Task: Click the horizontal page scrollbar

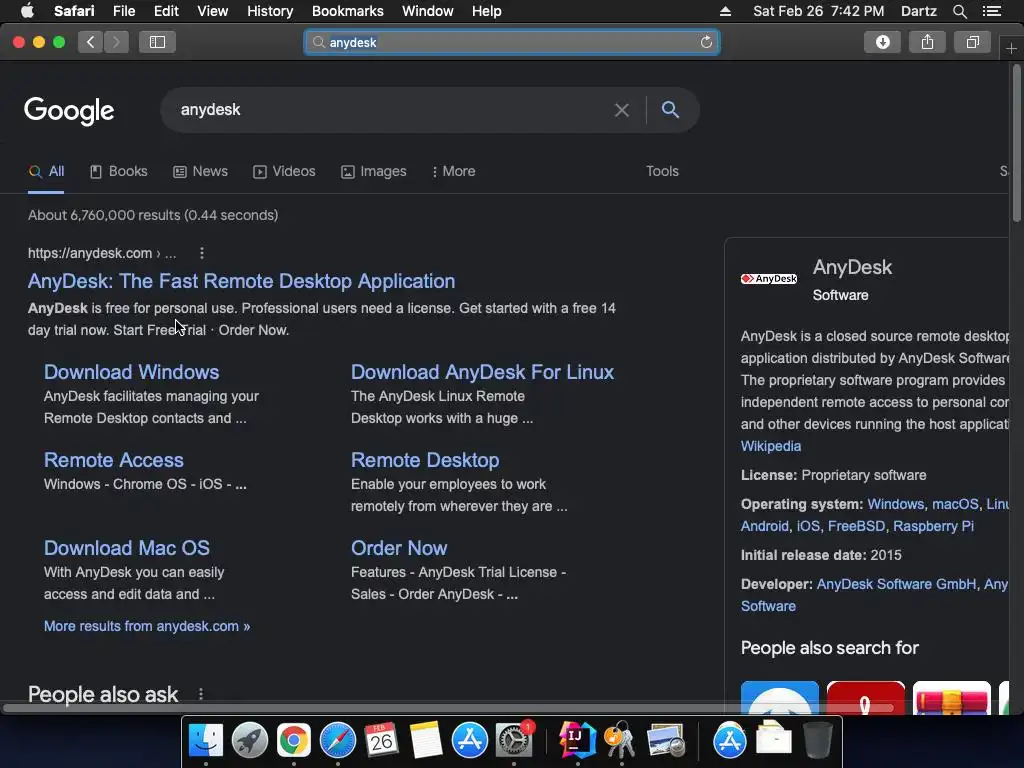Action: click(447, 708)
